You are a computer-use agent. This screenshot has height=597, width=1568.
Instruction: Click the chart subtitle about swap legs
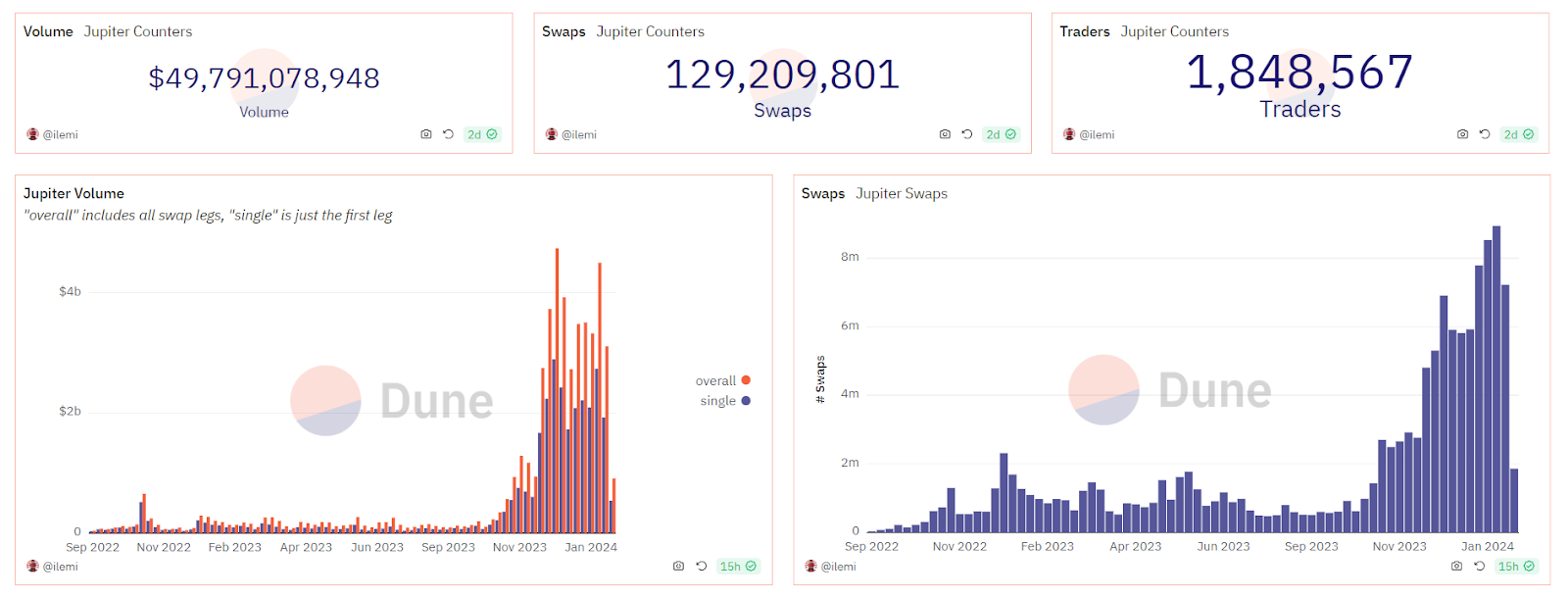208,216
